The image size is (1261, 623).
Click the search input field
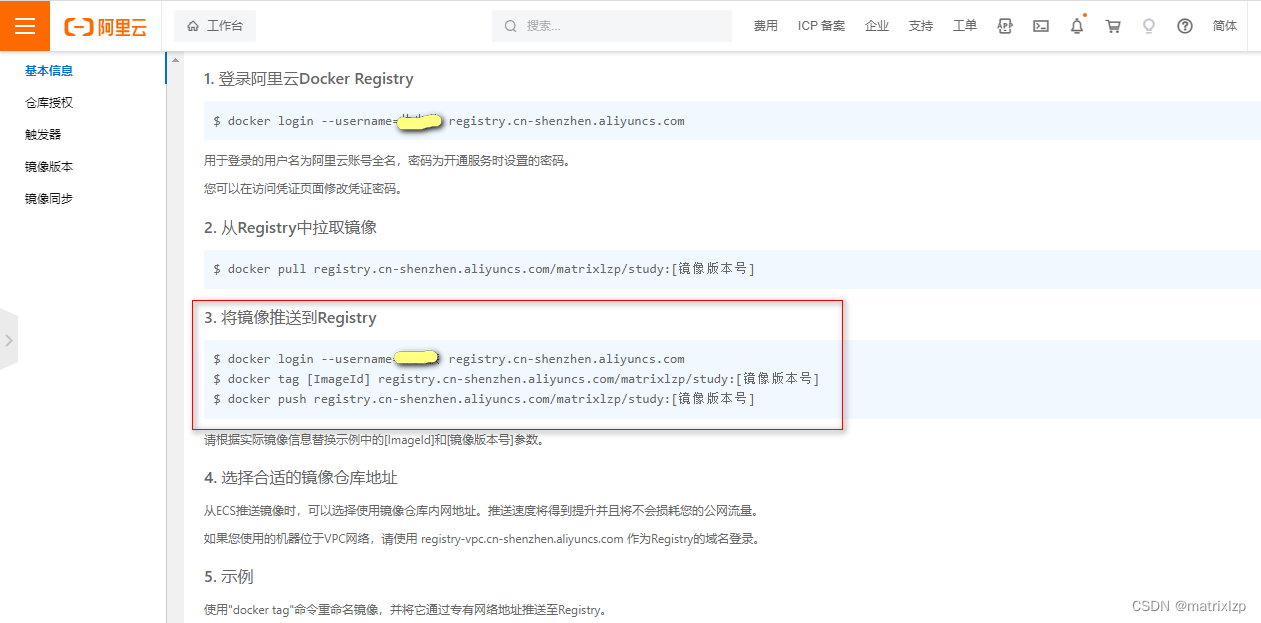tap(612, 26)
